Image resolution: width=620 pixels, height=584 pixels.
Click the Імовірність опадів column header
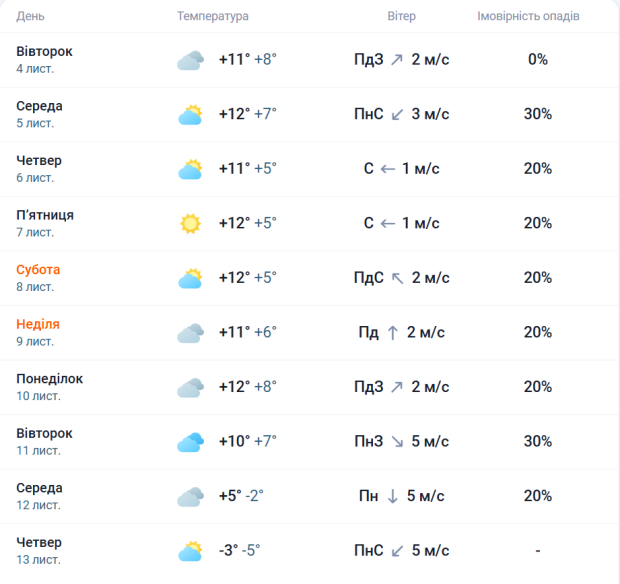[x=528, y=17]
